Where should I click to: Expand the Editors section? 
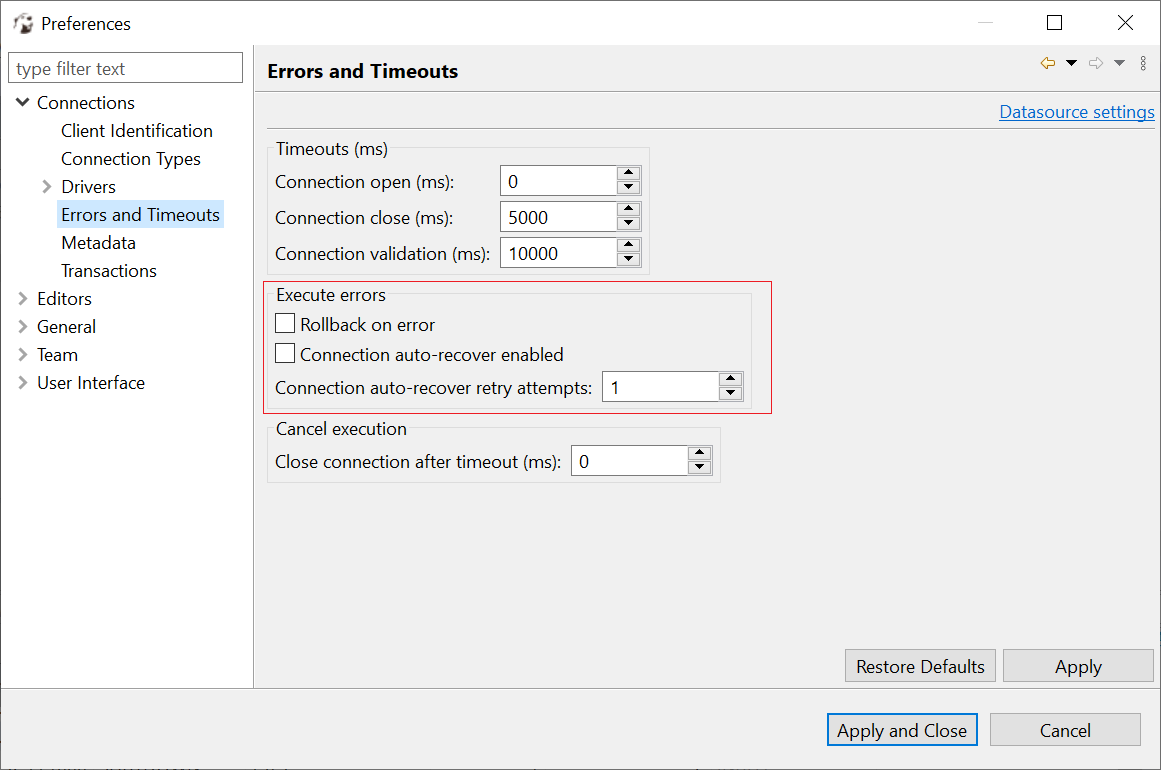point(22,298)
